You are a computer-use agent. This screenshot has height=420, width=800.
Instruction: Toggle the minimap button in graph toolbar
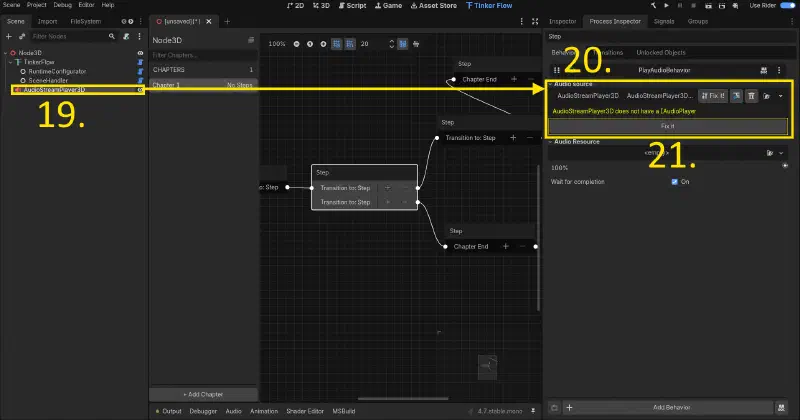403,44
